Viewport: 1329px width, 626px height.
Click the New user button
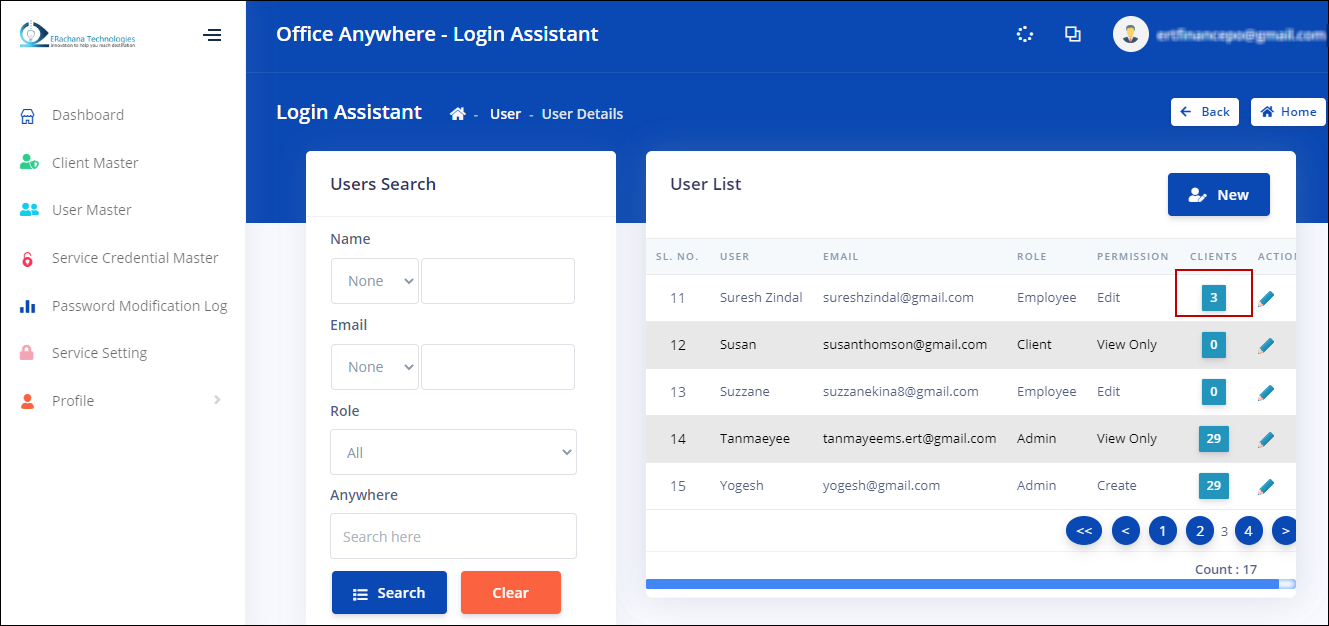1219,195
